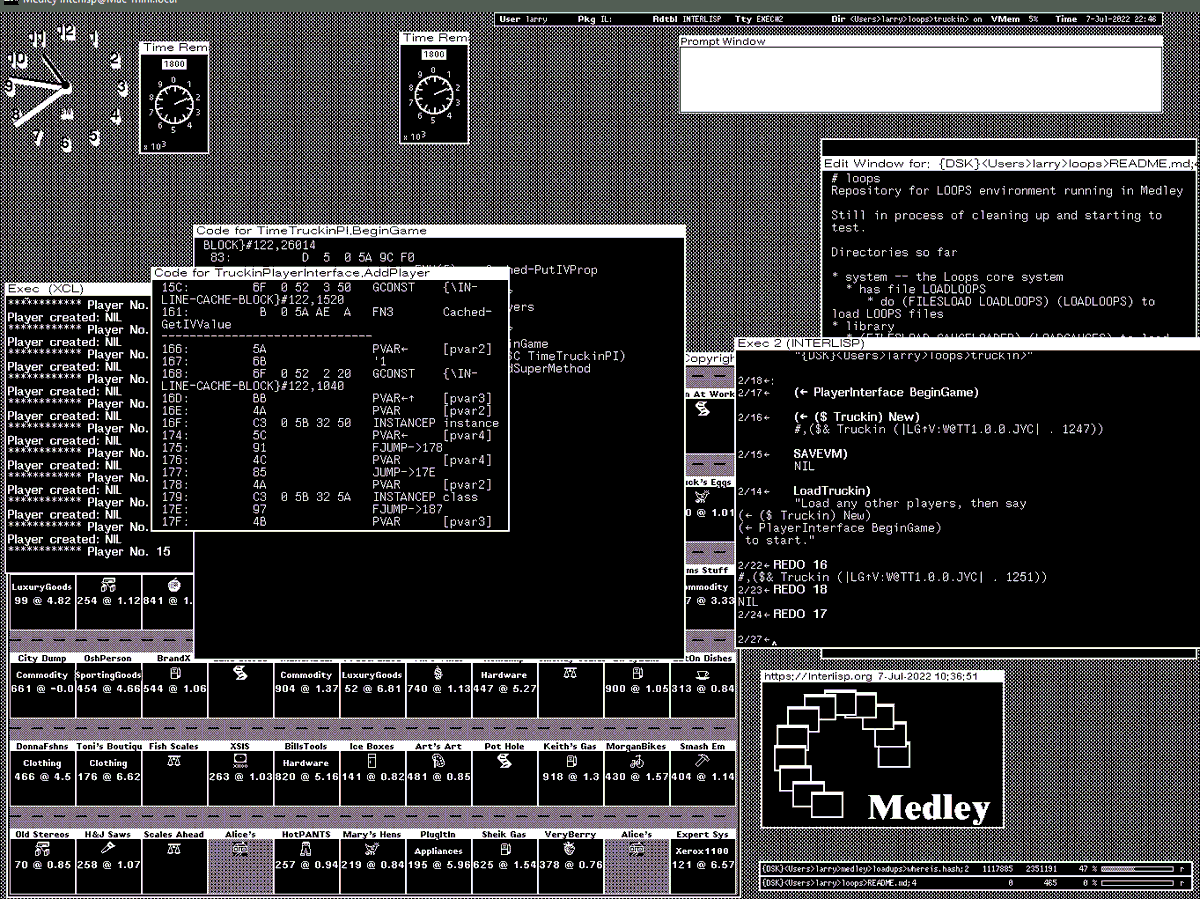Select the Code for TruckinPlayerInterface.AddPlayer title bar
The width and height of the screenshot is (1200, 899).
330,273
